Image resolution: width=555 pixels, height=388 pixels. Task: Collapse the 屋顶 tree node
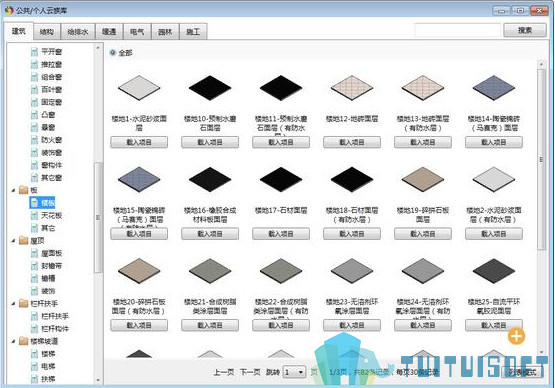click(13, 241)
